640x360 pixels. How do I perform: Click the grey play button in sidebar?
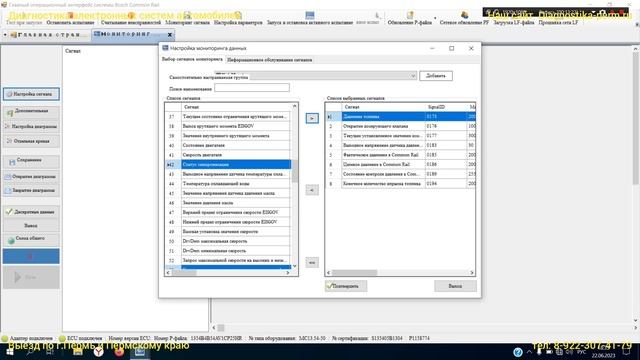pos(31,278)
